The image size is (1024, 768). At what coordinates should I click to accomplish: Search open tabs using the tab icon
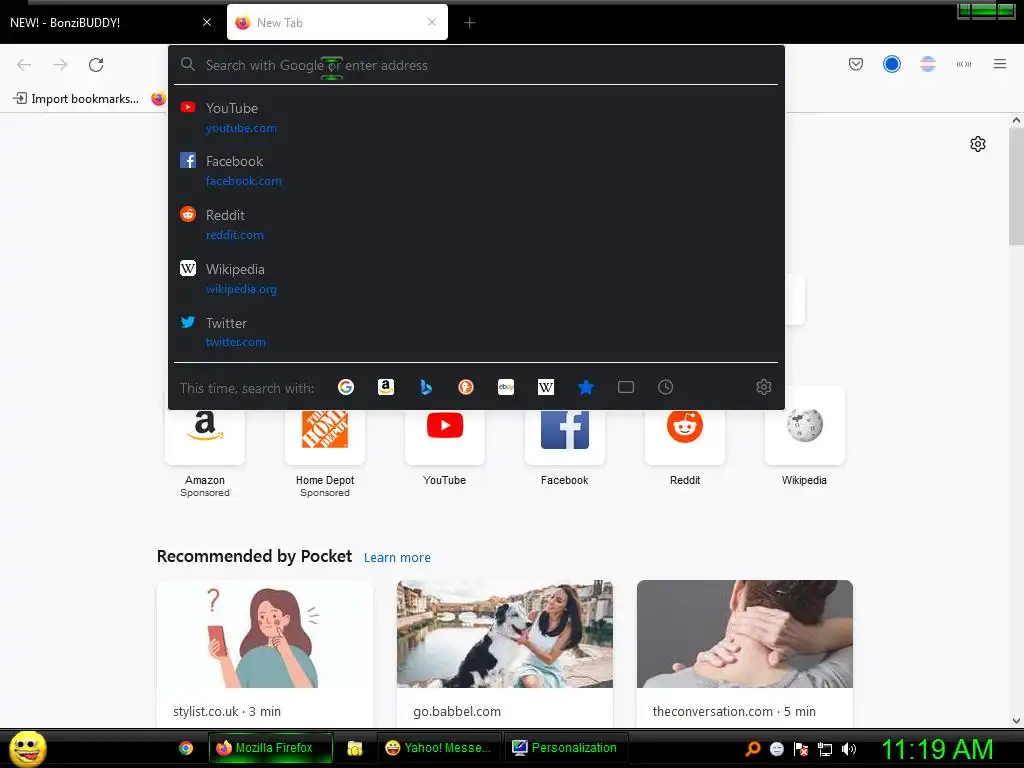[x=626, y=387]
